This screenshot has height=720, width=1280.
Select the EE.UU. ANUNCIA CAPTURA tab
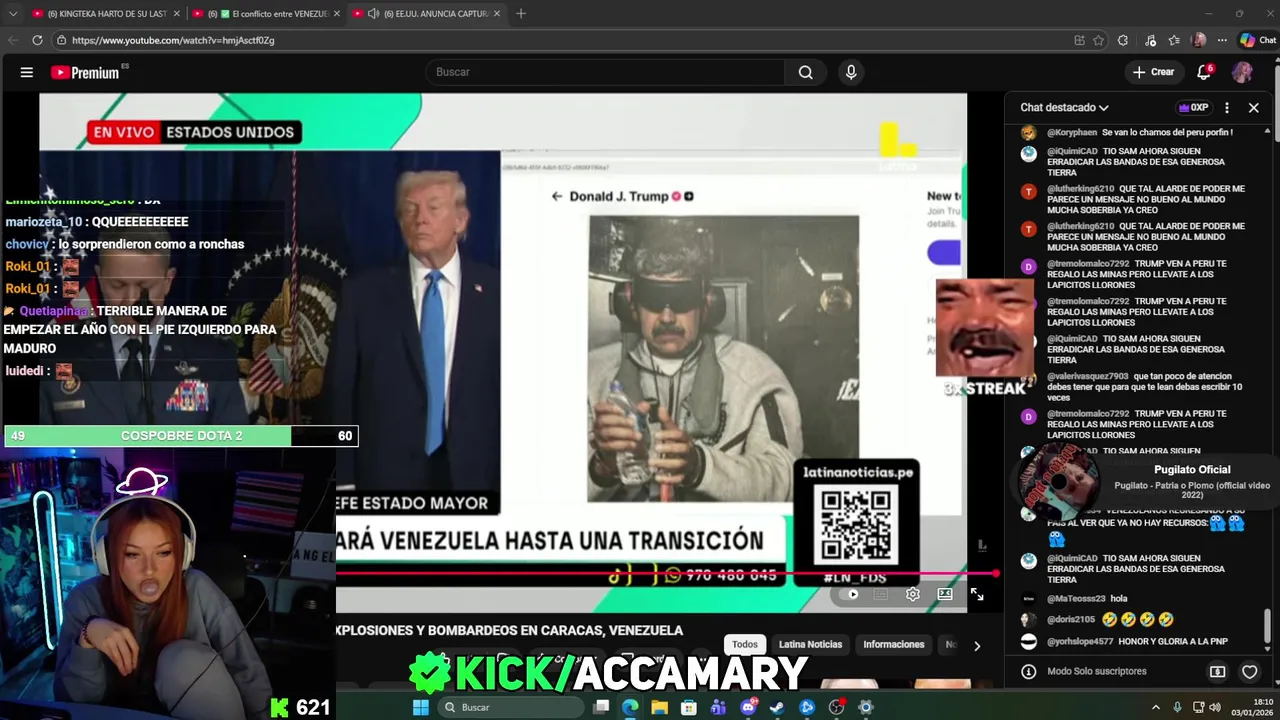click(x=425, y=14)
